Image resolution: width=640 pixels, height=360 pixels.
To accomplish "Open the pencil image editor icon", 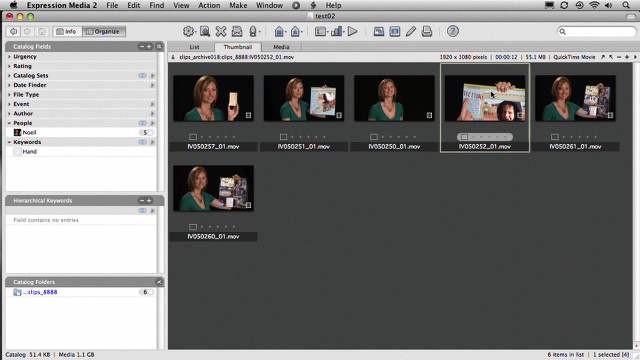I will 411,31.
